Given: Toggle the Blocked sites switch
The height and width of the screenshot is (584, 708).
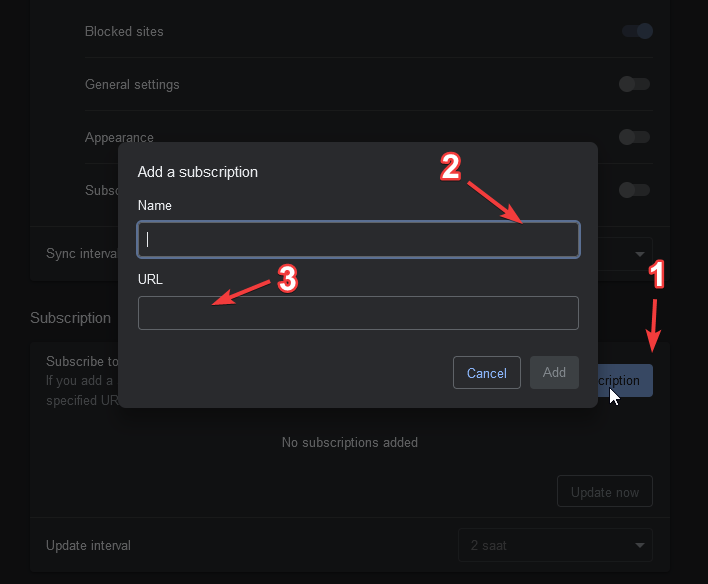Looking at the screenshot, I should point(636,31).
